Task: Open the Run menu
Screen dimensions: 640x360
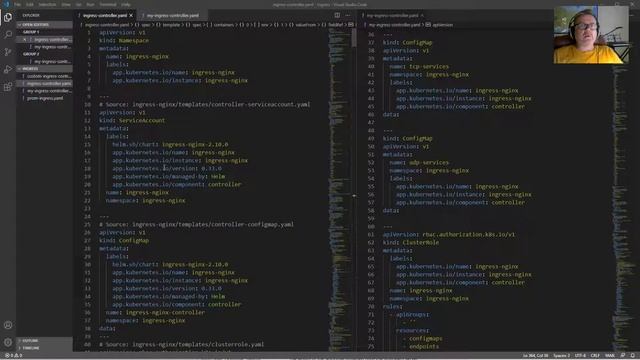Action: [91, 4]
